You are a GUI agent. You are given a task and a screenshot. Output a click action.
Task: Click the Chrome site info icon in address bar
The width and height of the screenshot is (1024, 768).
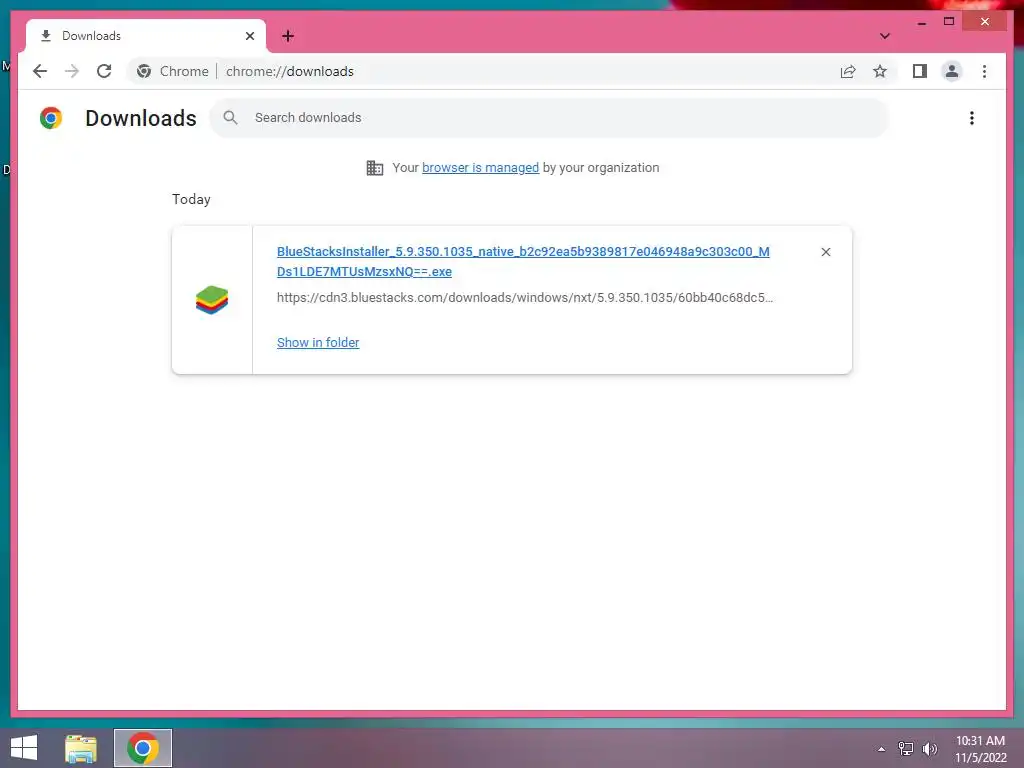(x=144, y=71)
